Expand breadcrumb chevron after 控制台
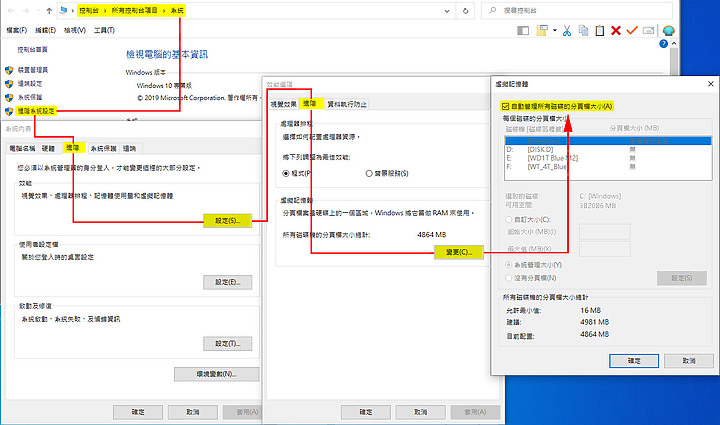This screenshot has width=720, height=425. point(105,11)
